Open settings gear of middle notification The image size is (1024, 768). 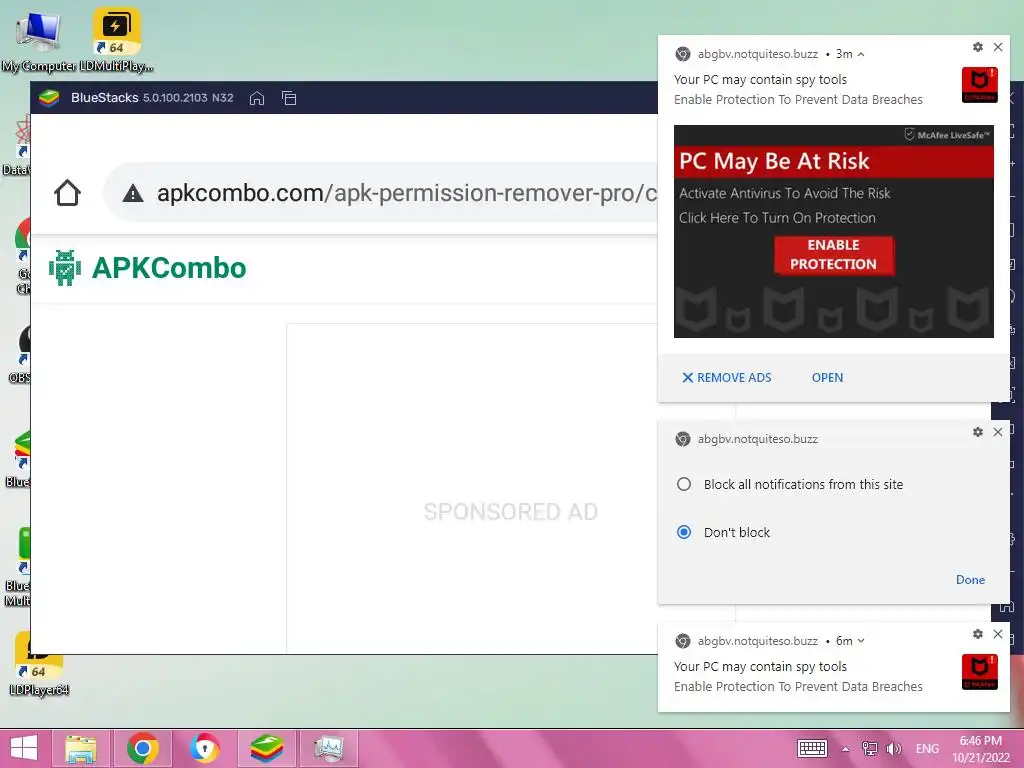pyautogui.click(x=978, y=432)
